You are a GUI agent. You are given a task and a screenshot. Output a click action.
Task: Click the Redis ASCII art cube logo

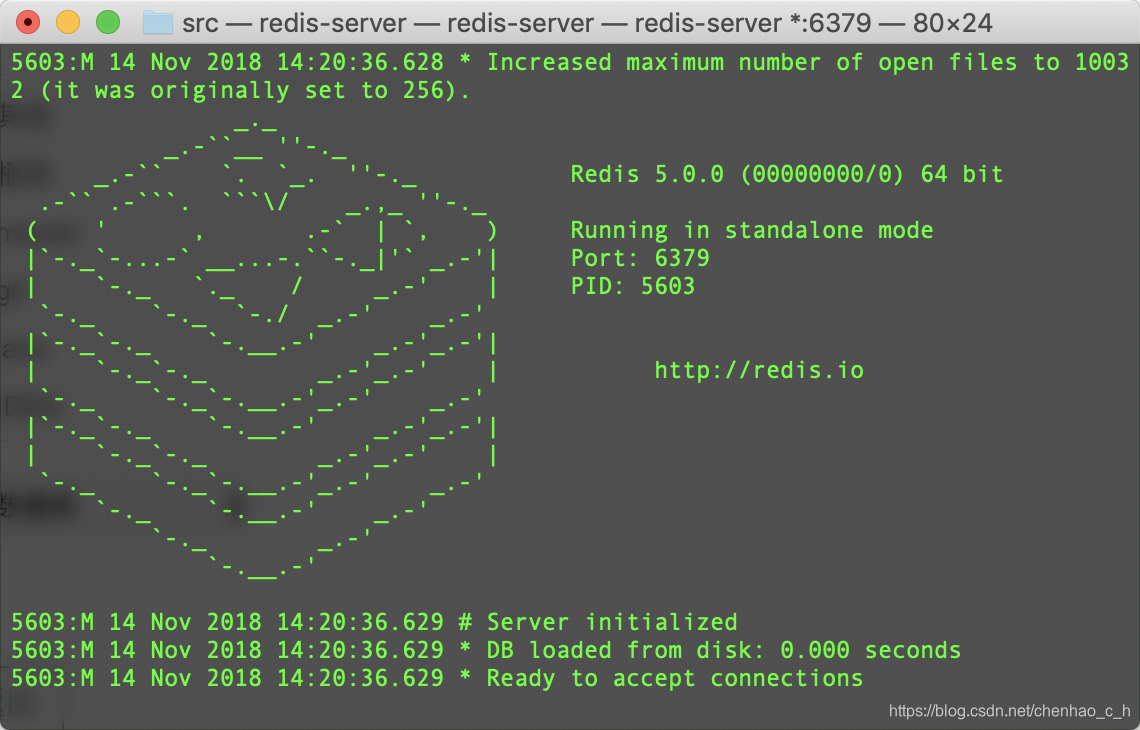click(262, 349)
